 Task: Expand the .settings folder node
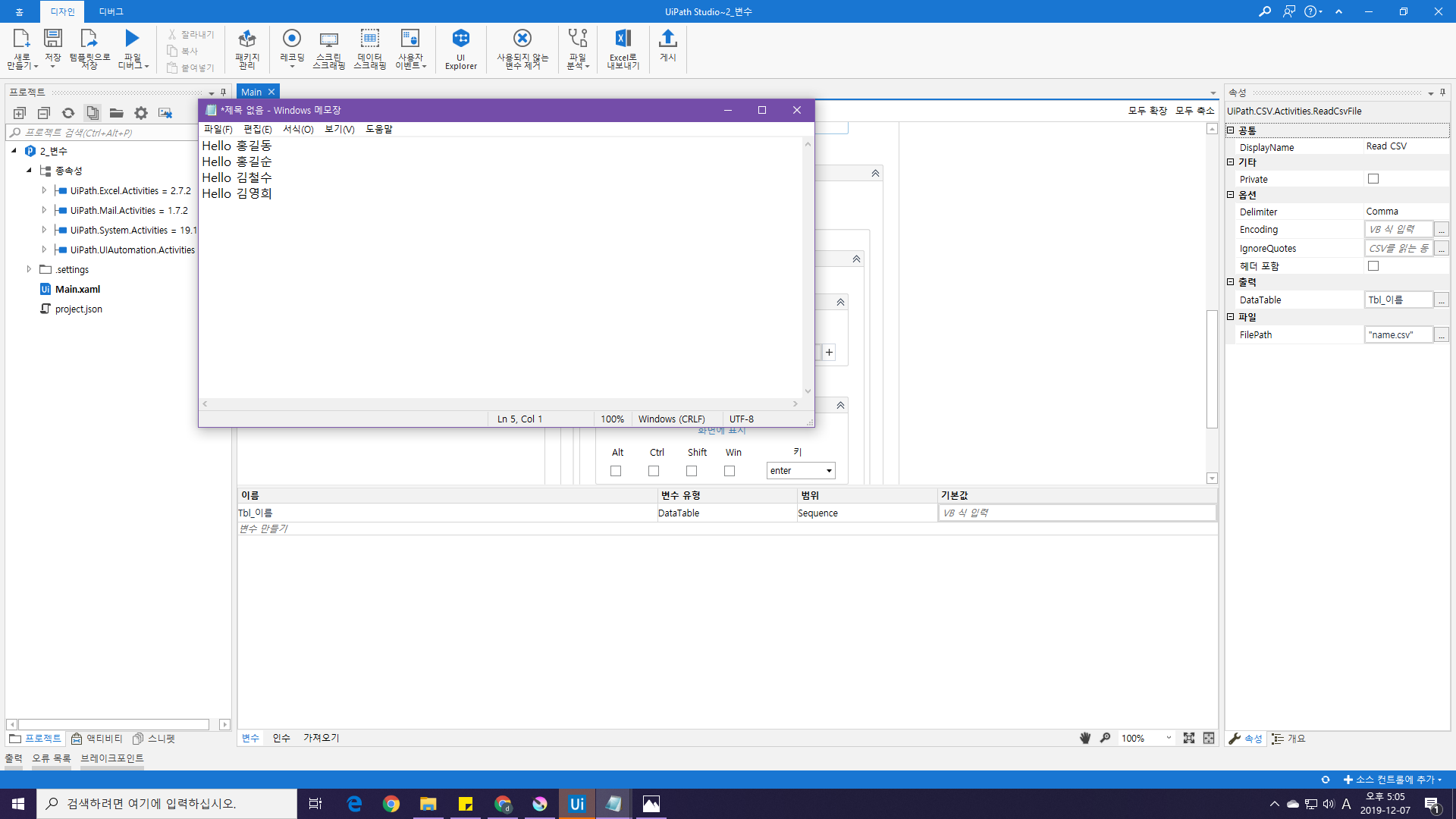coord(29,269)
